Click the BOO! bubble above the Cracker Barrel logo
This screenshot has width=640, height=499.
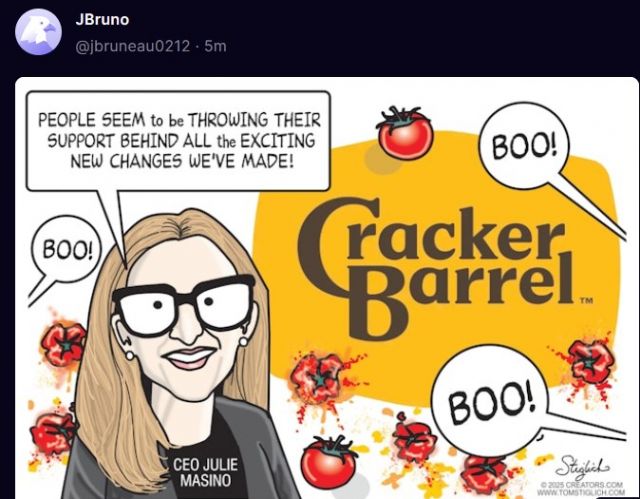pyautogui.click(x=524, y=146)
